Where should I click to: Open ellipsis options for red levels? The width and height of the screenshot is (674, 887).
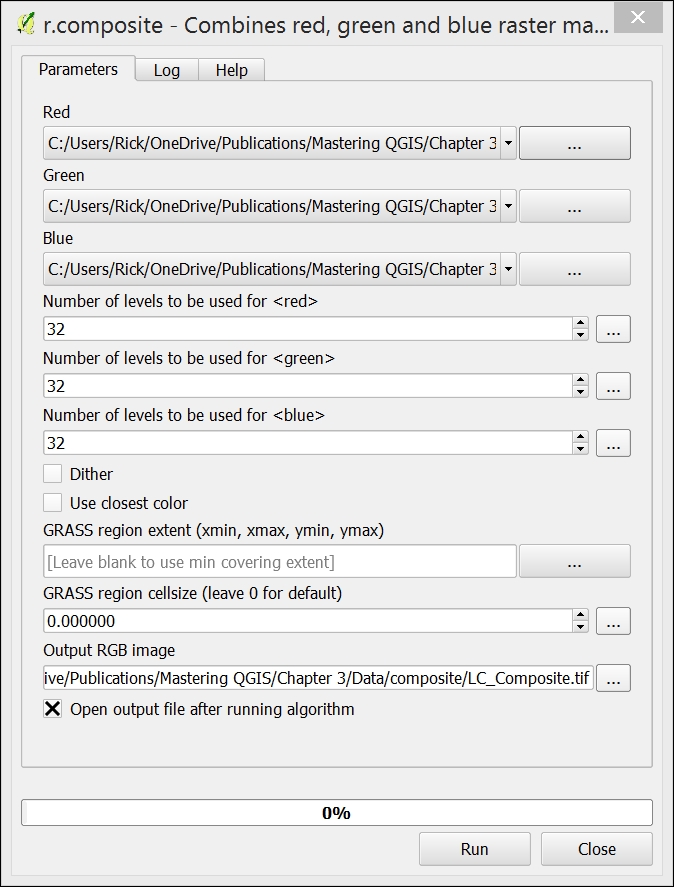pos(613,329)
